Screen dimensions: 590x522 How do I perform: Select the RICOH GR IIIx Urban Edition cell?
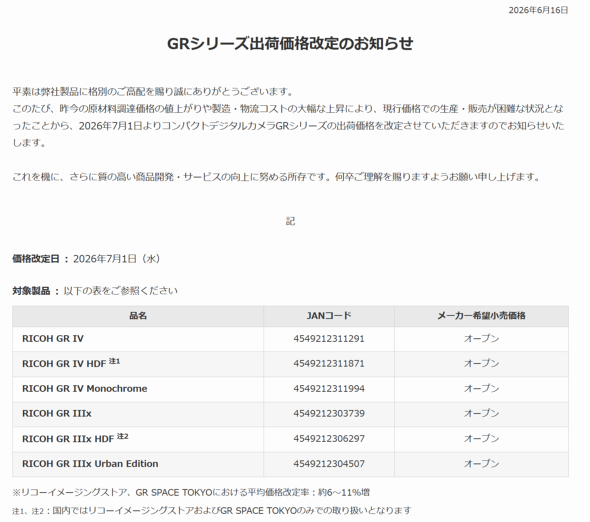(138, 464)
